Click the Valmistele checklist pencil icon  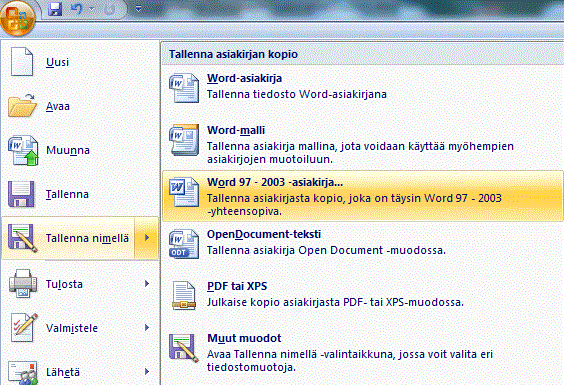tap(24, 327)
